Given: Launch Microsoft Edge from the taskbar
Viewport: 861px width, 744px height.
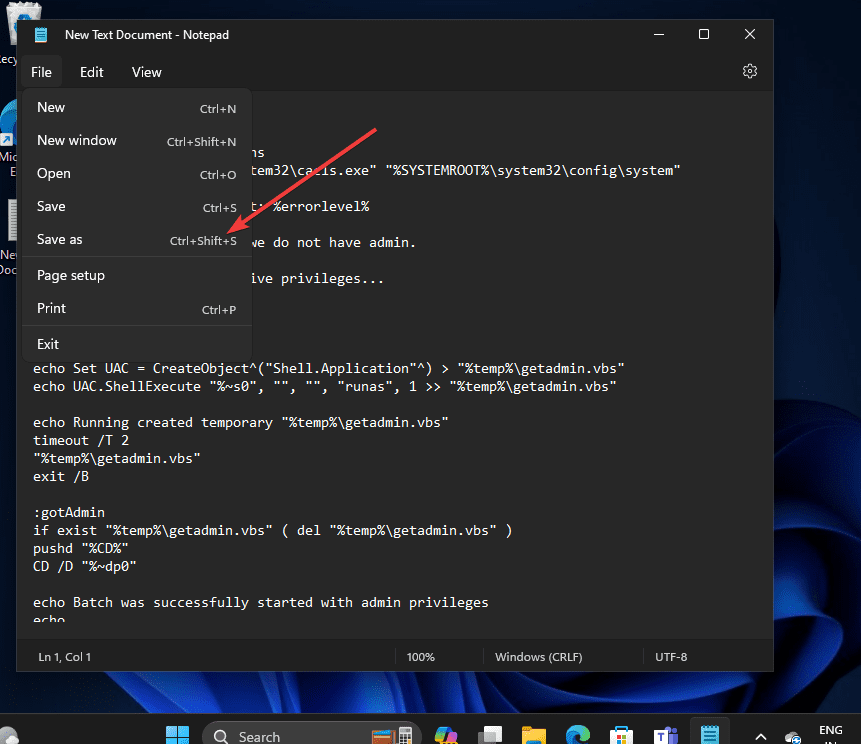Looking at the screenshot, I should (578, 735).
